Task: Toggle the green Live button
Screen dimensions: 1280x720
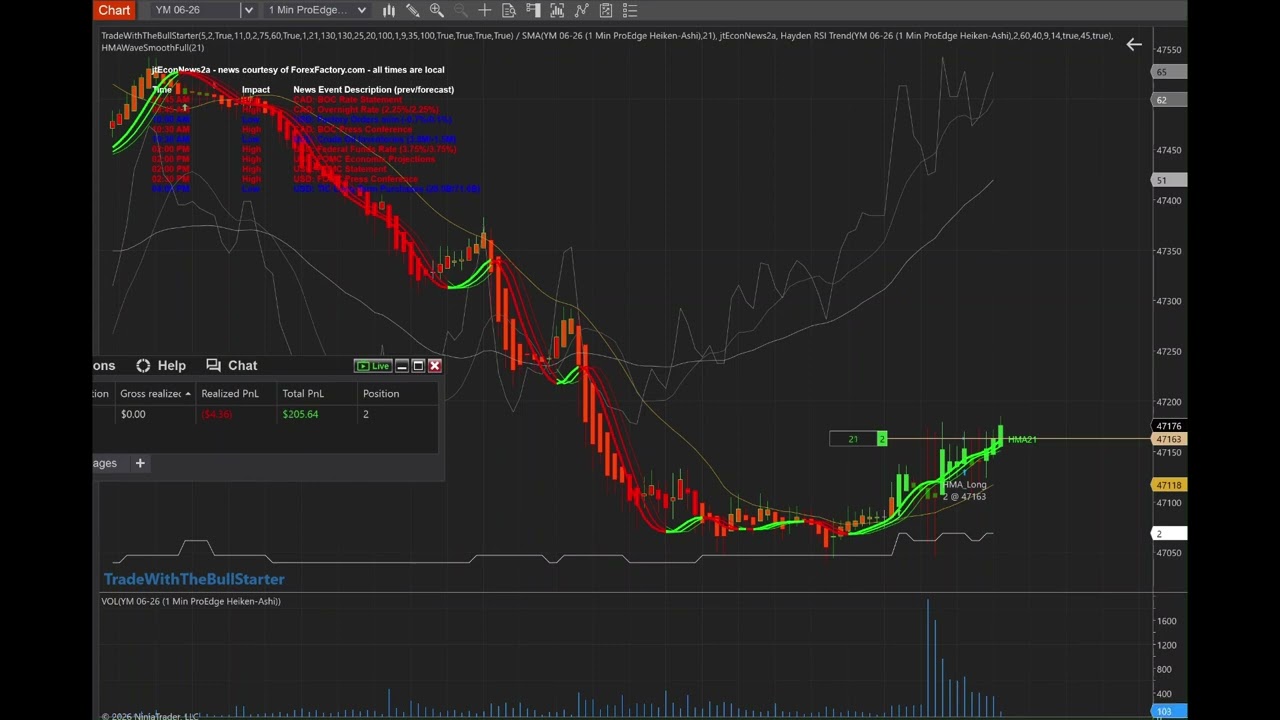Action: point(373,366)
